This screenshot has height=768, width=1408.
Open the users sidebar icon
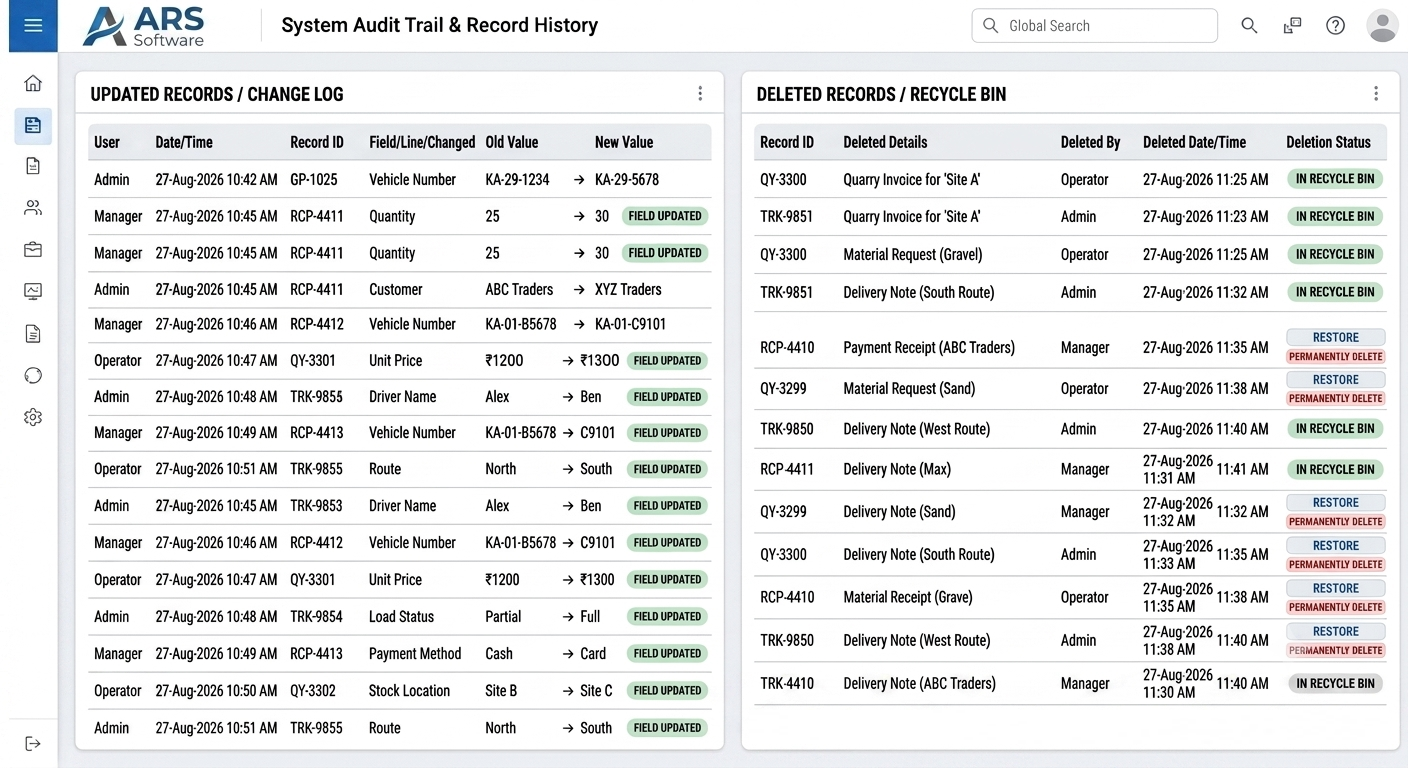[33, 208]
